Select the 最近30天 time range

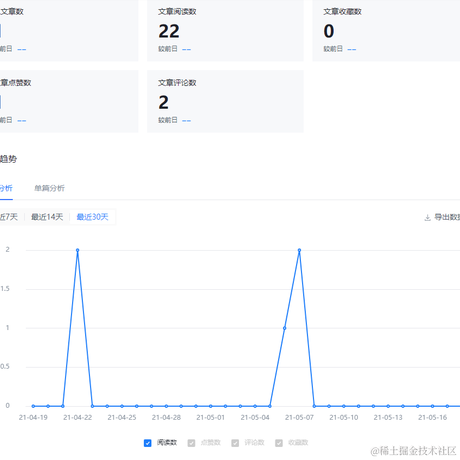[x=92, y=217]
